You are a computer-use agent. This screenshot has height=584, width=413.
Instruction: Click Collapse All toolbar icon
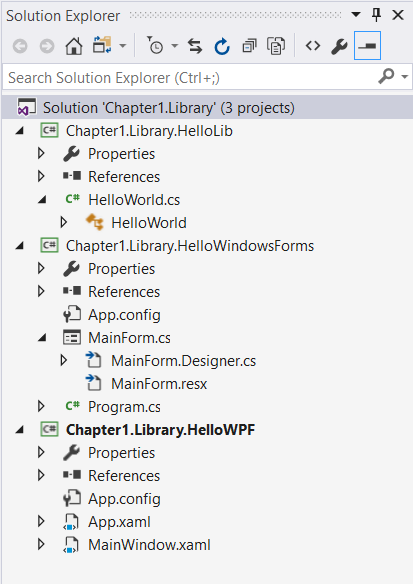coord(249,46)
